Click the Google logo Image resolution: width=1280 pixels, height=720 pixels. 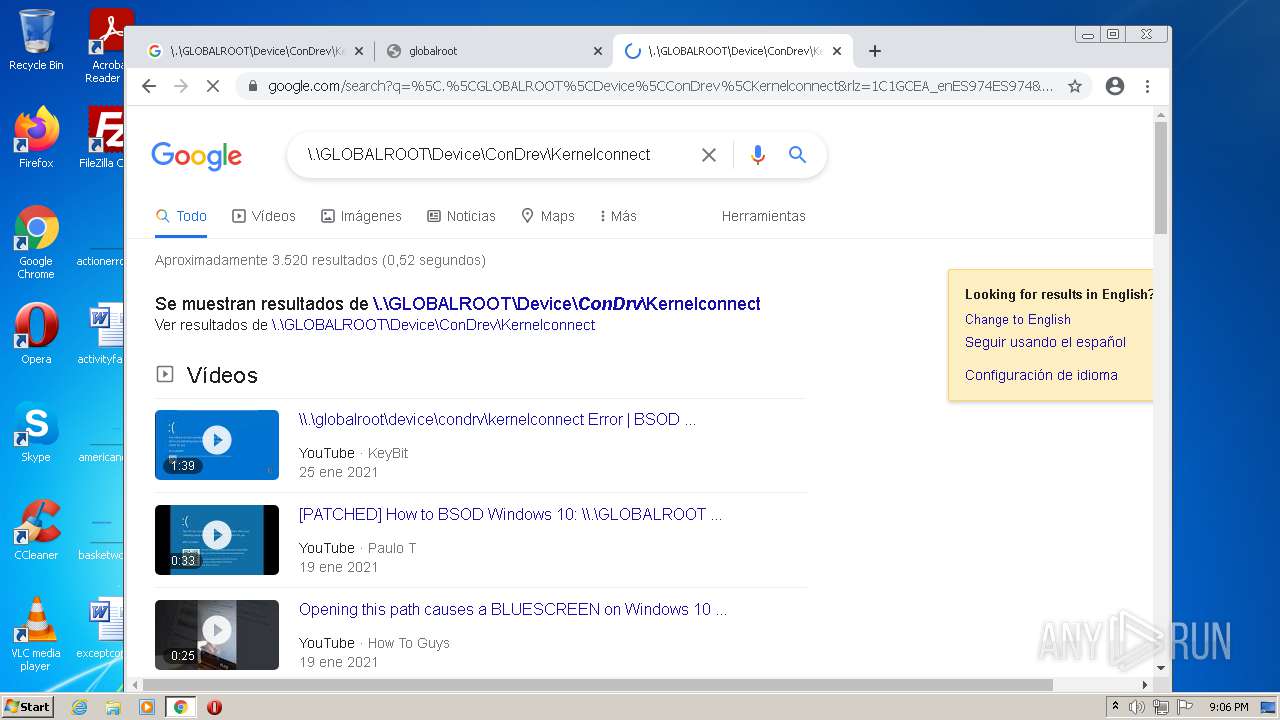tap(197, 156)
